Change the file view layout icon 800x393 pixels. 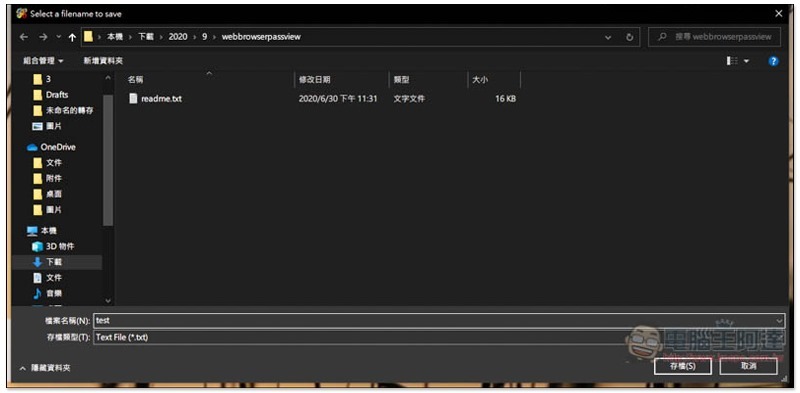(732, 61)
